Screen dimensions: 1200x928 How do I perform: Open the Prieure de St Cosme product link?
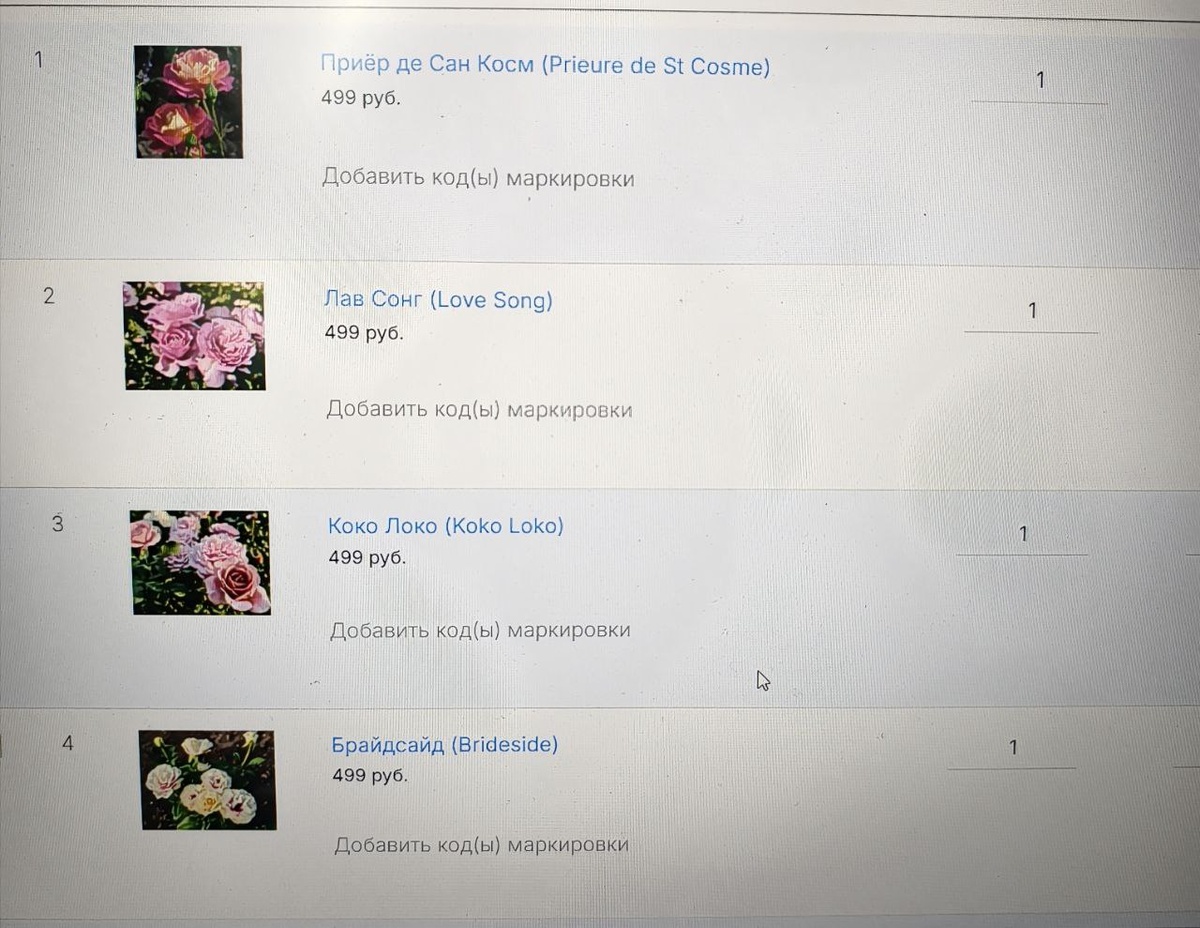(x=545, y=66)
